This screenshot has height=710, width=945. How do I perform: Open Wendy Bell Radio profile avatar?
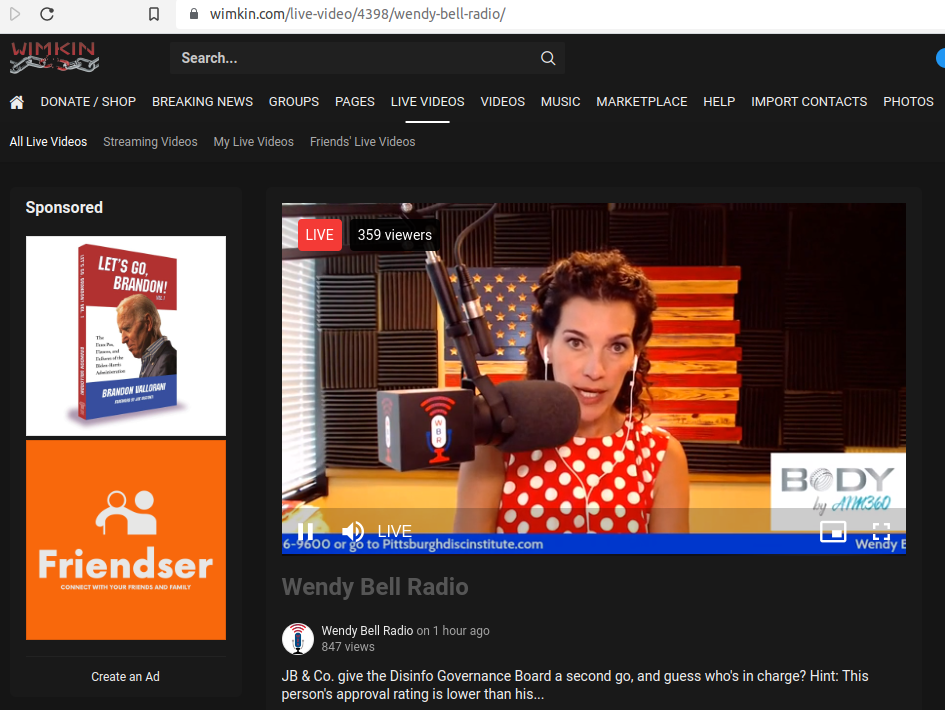tap(298, 639)
